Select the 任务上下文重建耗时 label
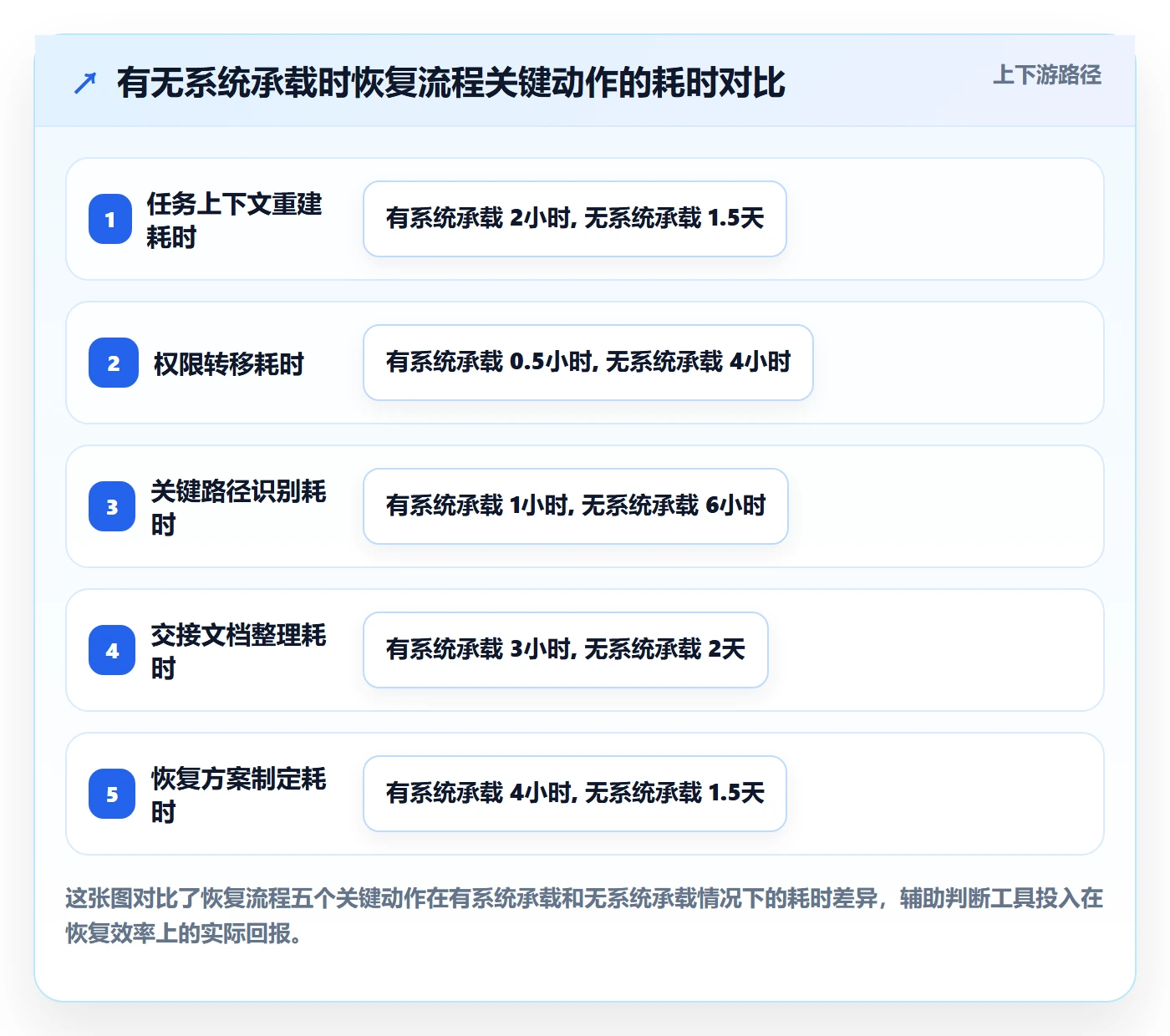The width and height of the screenshot is (1170, 1036). coord(235,220)
